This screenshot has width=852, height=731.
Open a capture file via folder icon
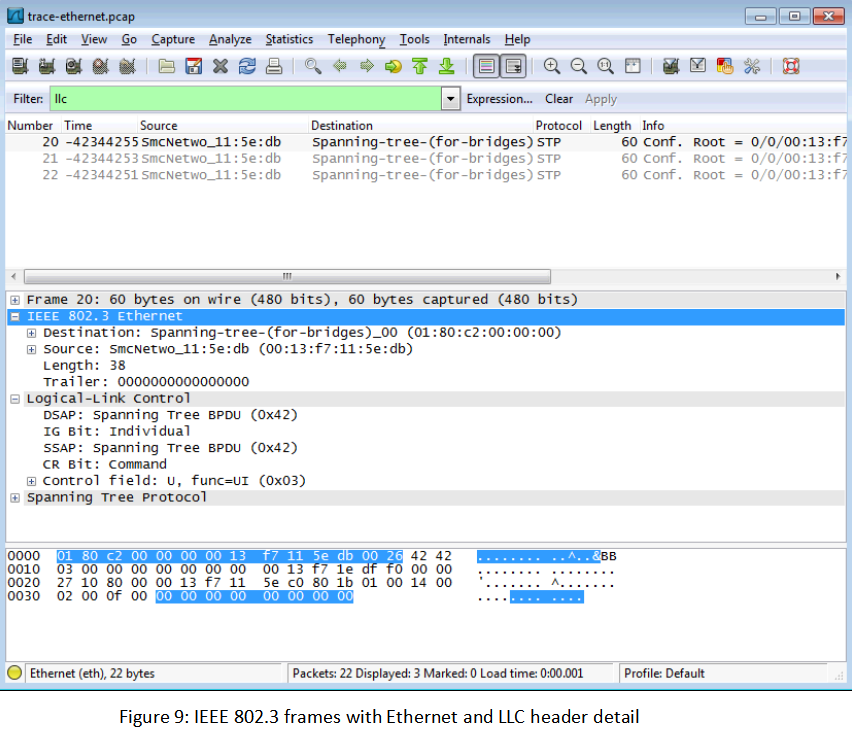pyautogui.click(x=166, y=66)
